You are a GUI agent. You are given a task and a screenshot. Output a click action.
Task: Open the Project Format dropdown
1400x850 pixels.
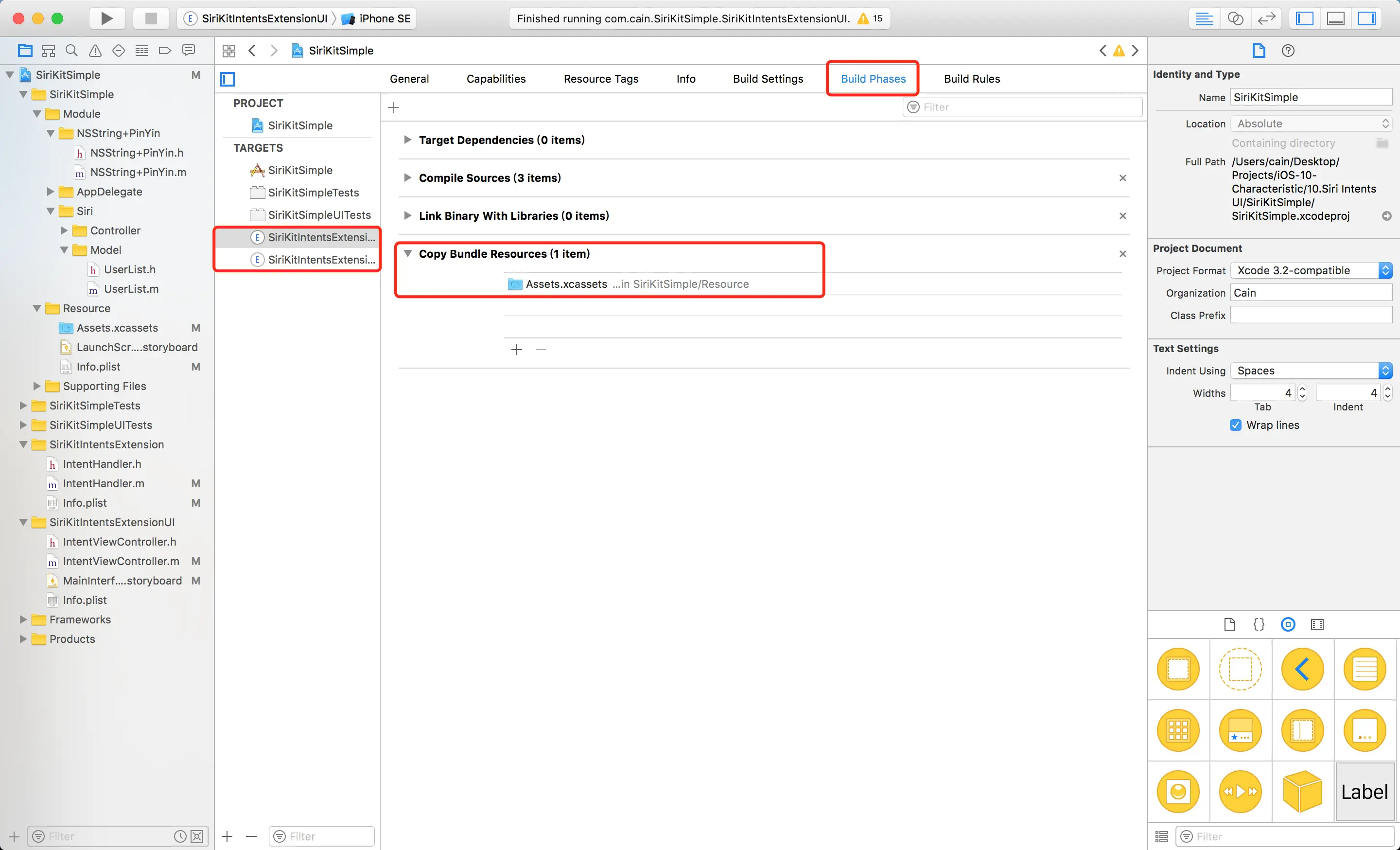click(x=1311, y=270)
